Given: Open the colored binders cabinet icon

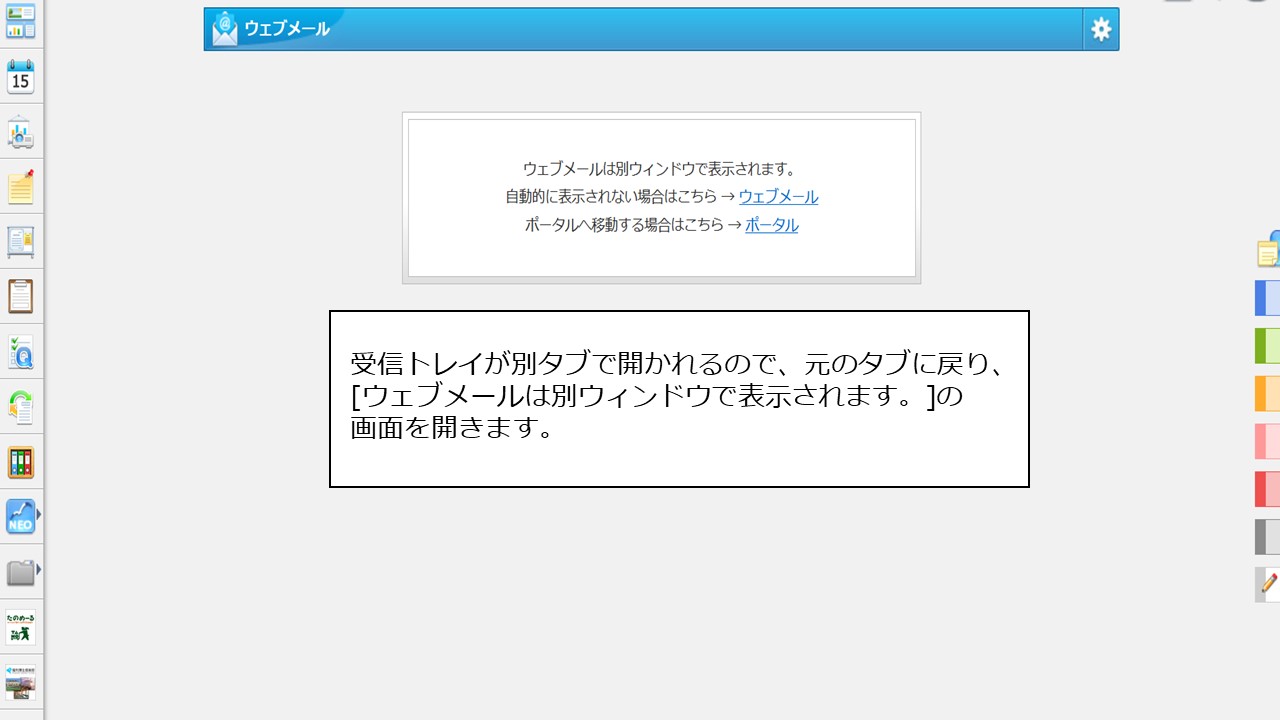Looking at the screenshot, I should point(21,462).
